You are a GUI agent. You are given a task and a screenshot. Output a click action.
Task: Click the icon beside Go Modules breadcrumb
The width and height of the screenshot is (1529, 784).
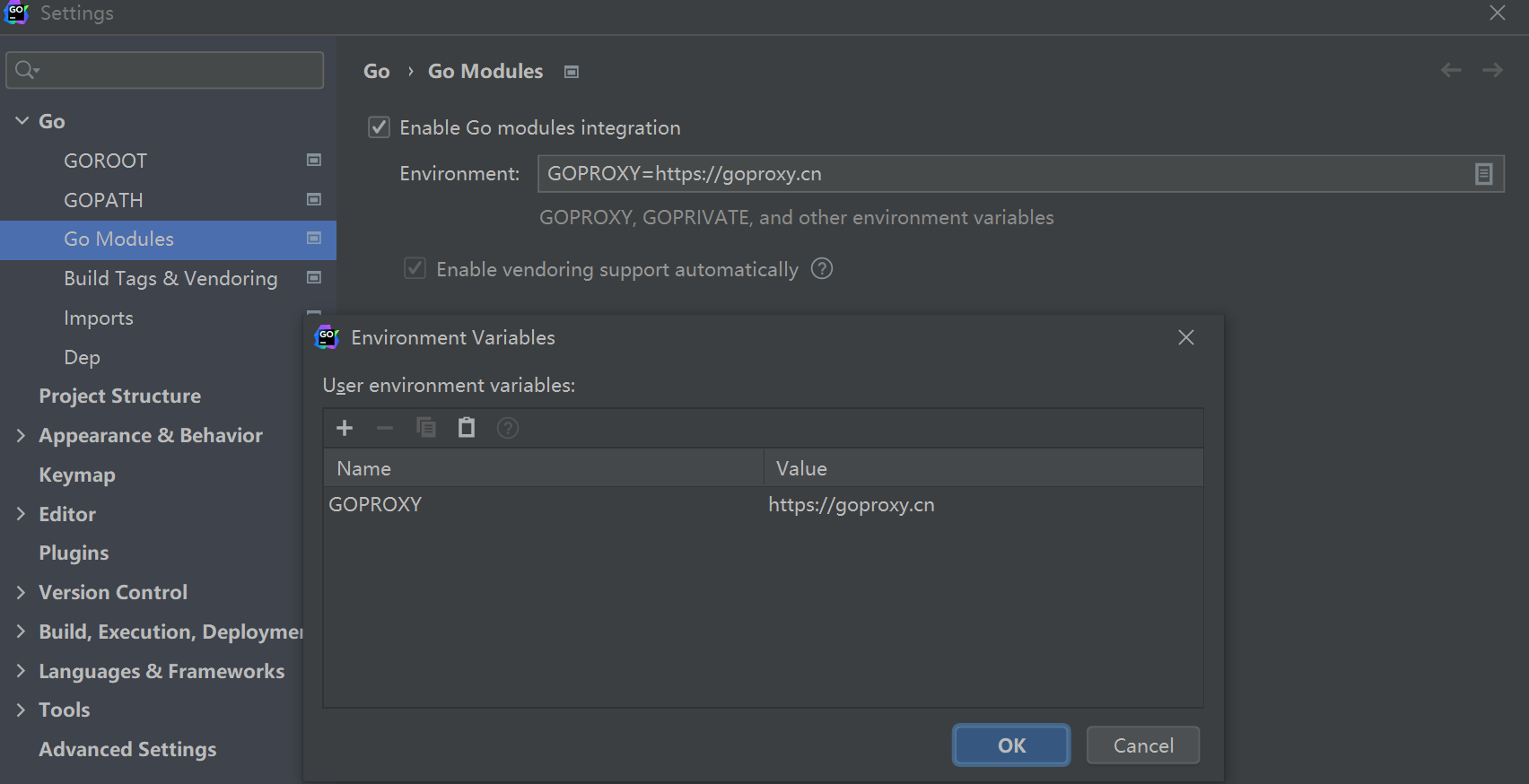pos(572,72)
